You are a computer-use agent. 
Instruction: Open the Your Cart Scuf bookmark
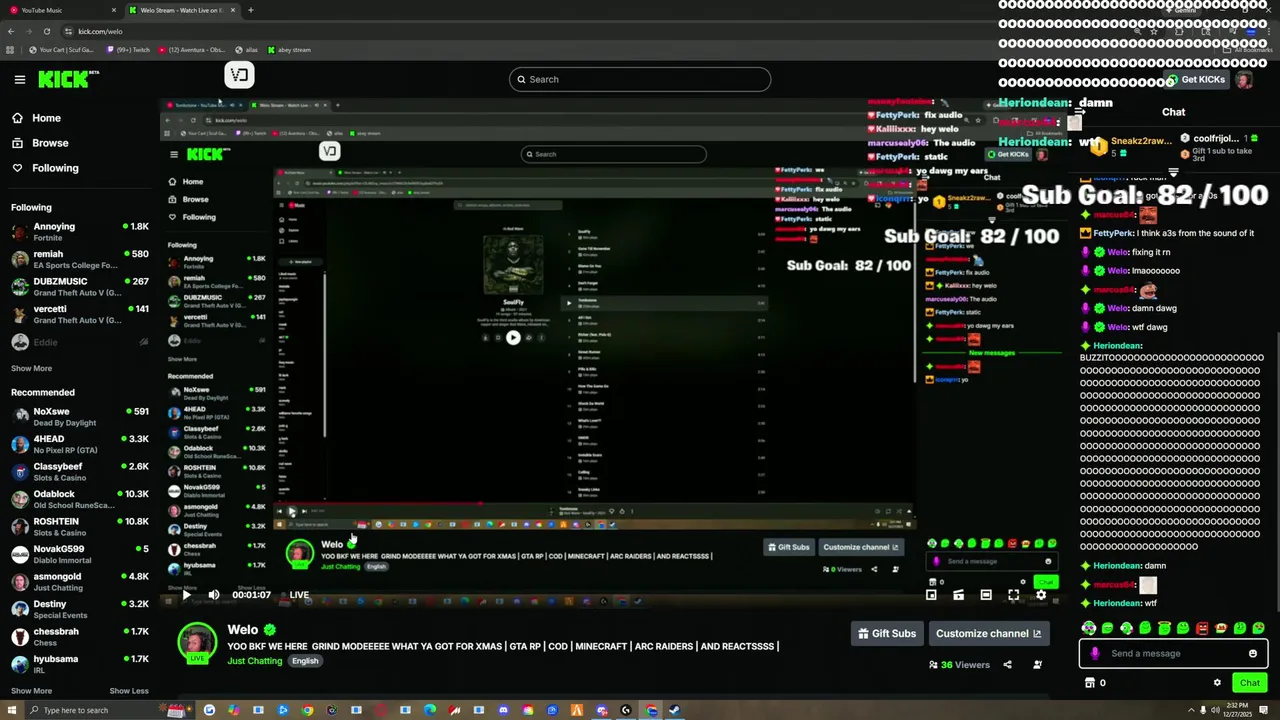pyautogui.click(x=62, y=50)
